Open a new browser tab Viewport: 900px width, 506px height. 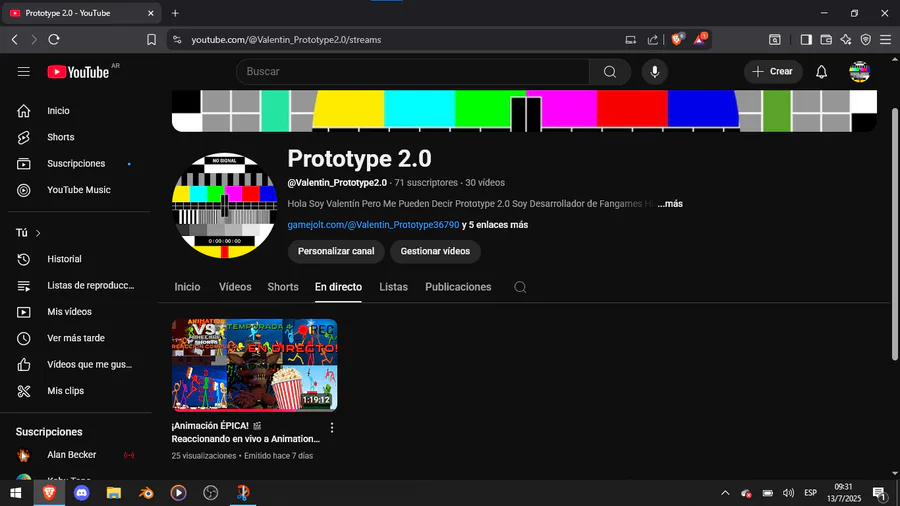175,13
